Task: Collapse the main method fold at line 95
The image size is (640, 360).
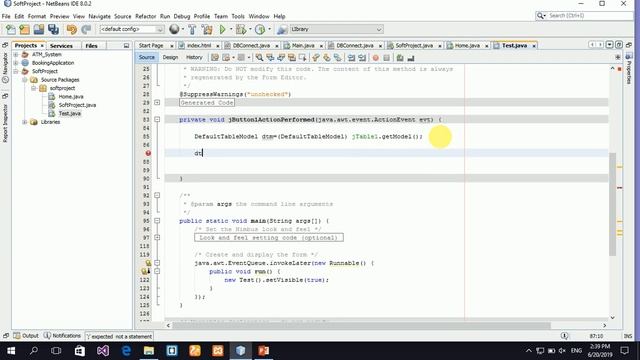Action: (x=157, y=221)
